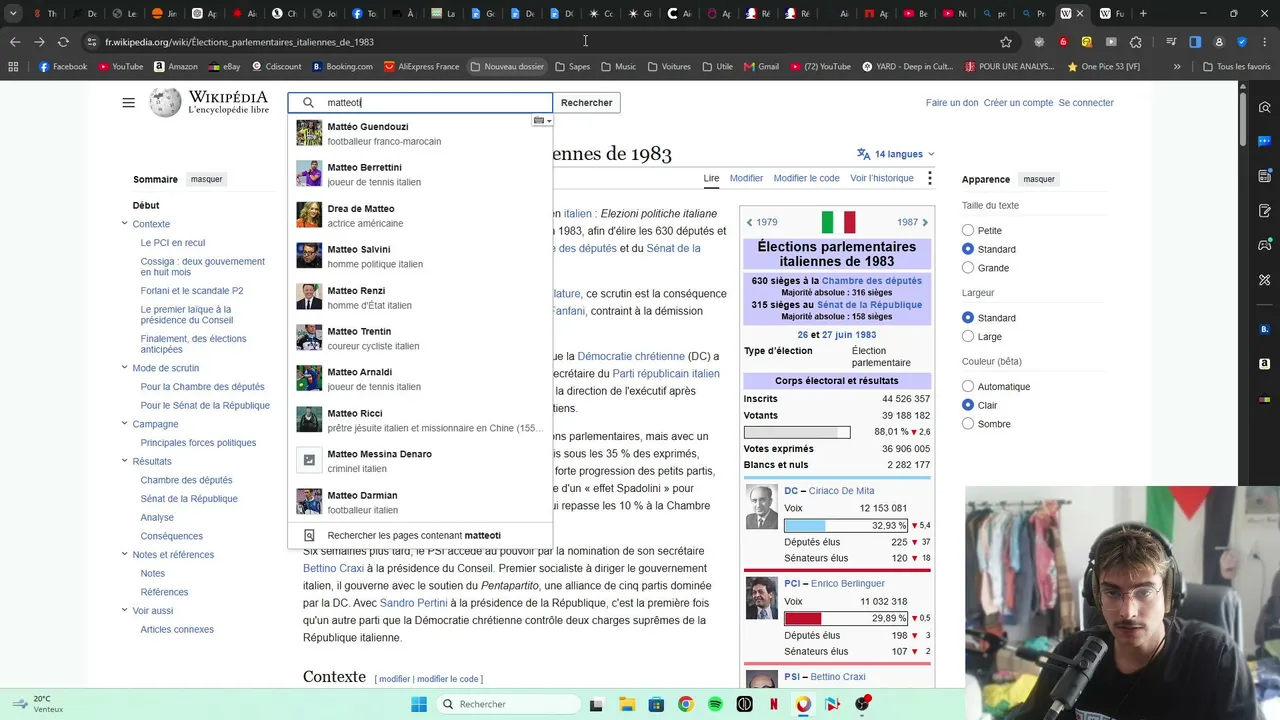Open File Explorer from the taskbar
Screen dimensions: 1280x720
[626, 704]
